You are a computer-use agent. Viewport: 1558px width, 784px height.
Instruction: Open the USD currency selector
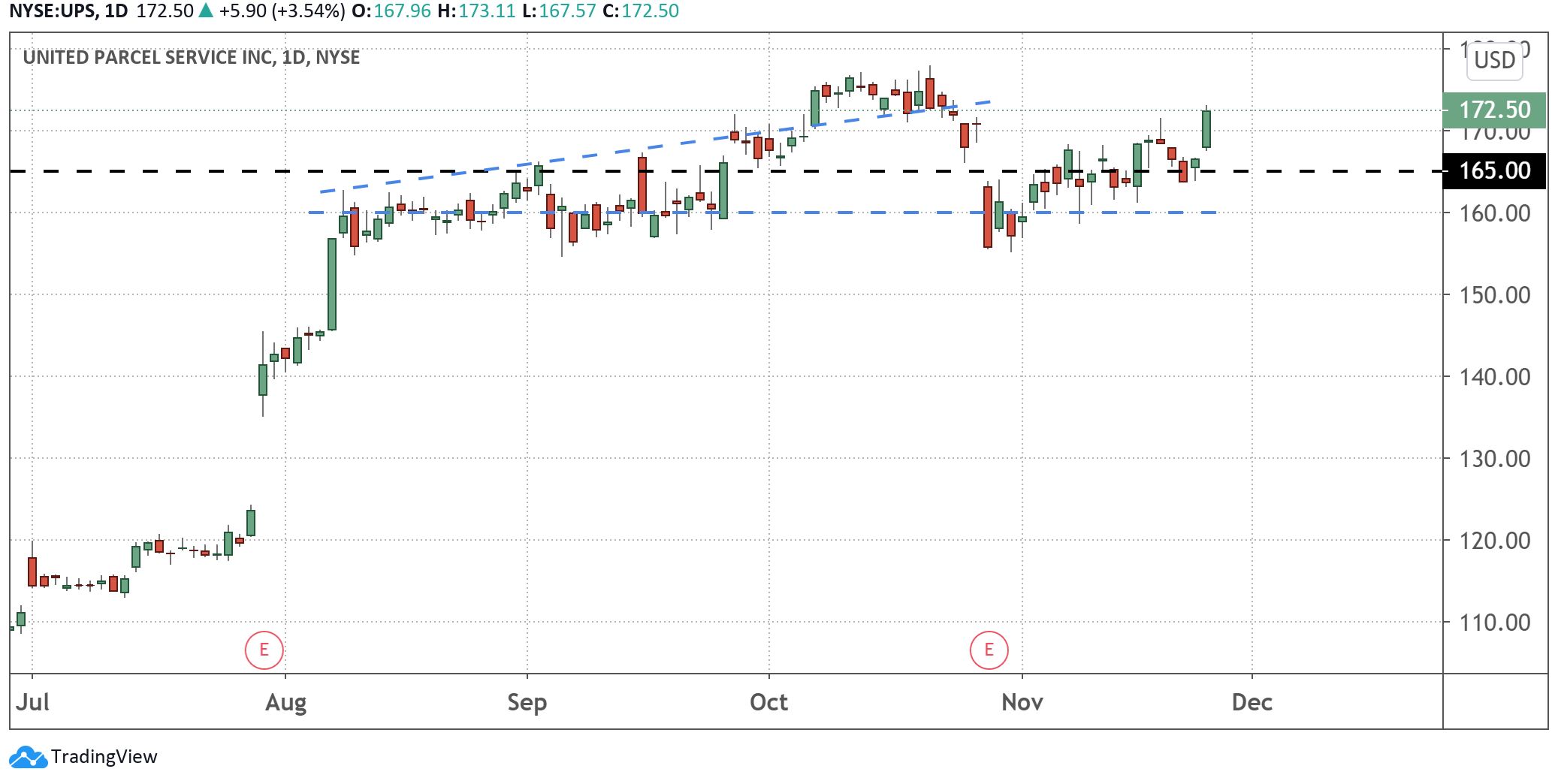coord(1494,60)
